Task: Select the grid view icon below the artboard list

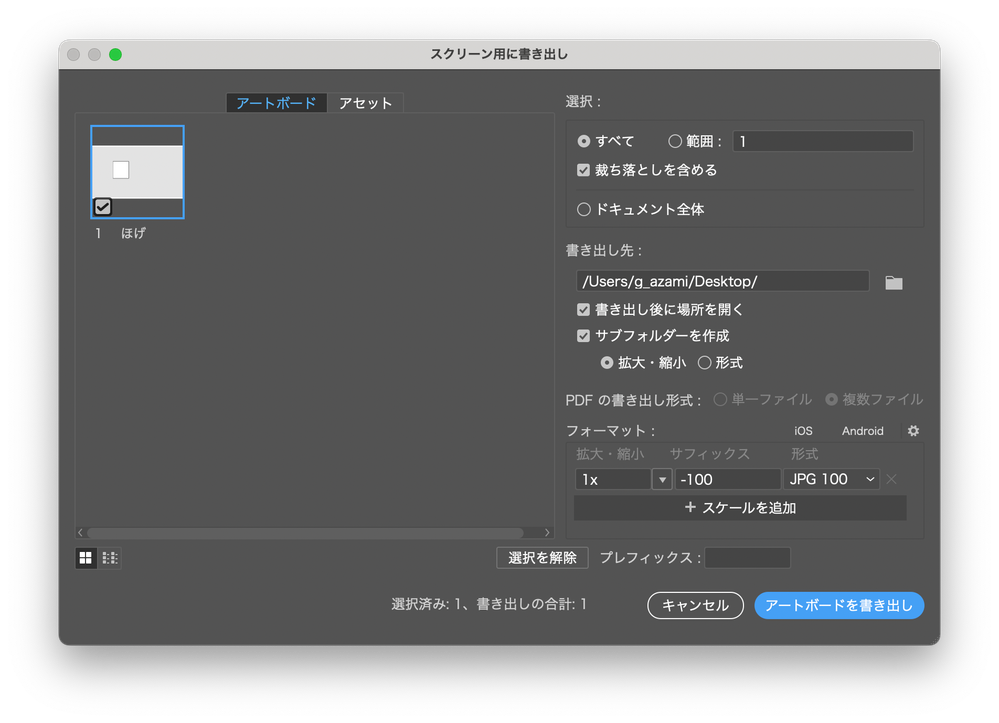Action: [x=85, y=558]
